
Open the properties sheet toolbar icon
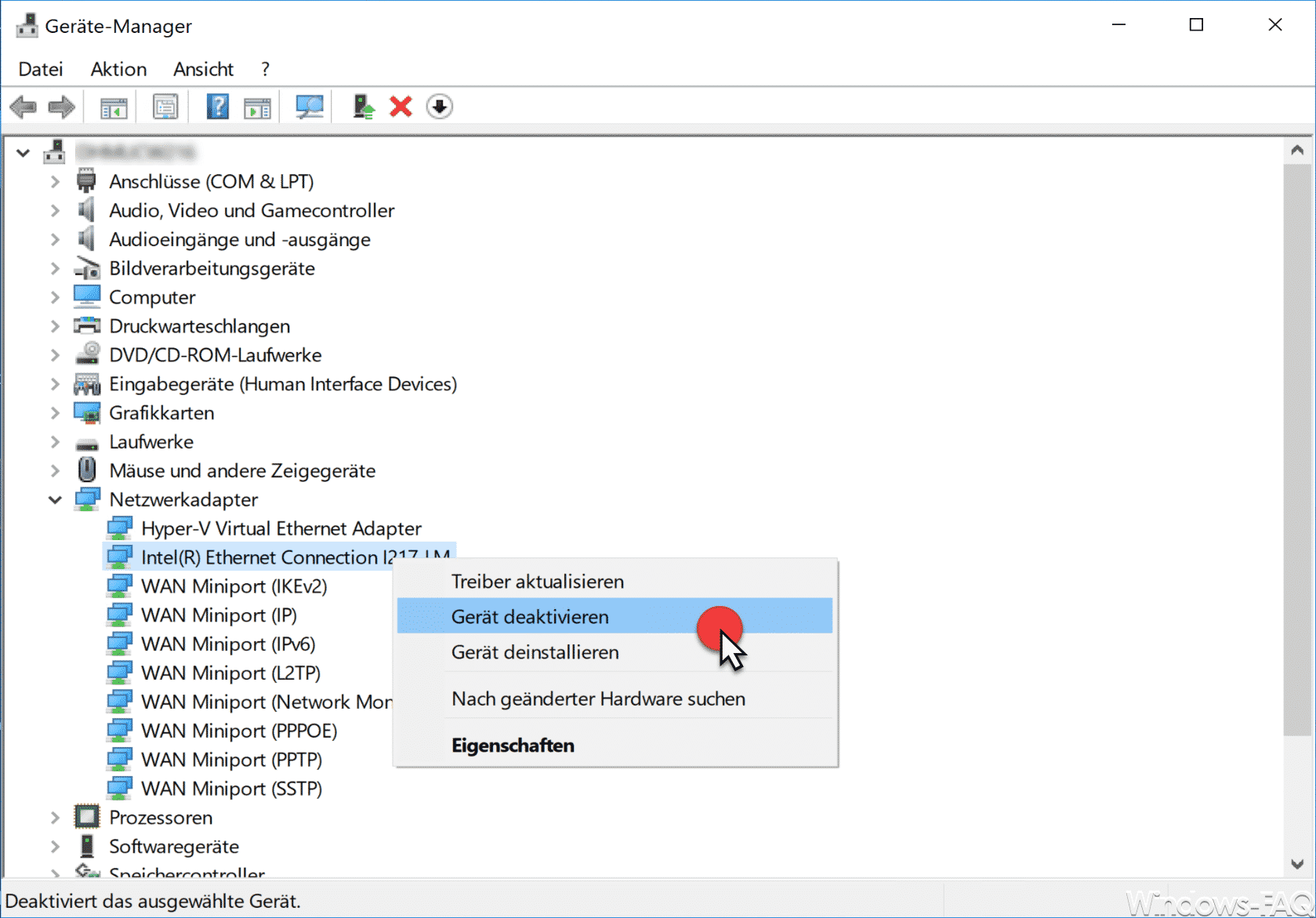(x=165, y=107)
